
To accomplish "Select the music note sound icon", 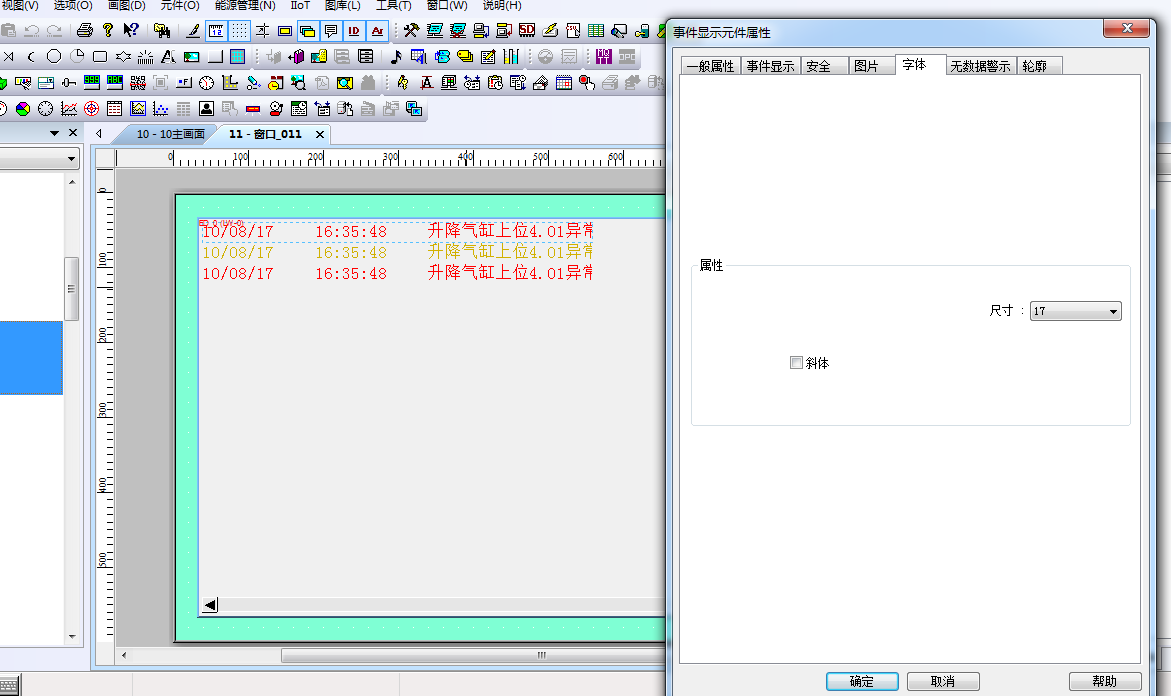I will tap(396, 56).
